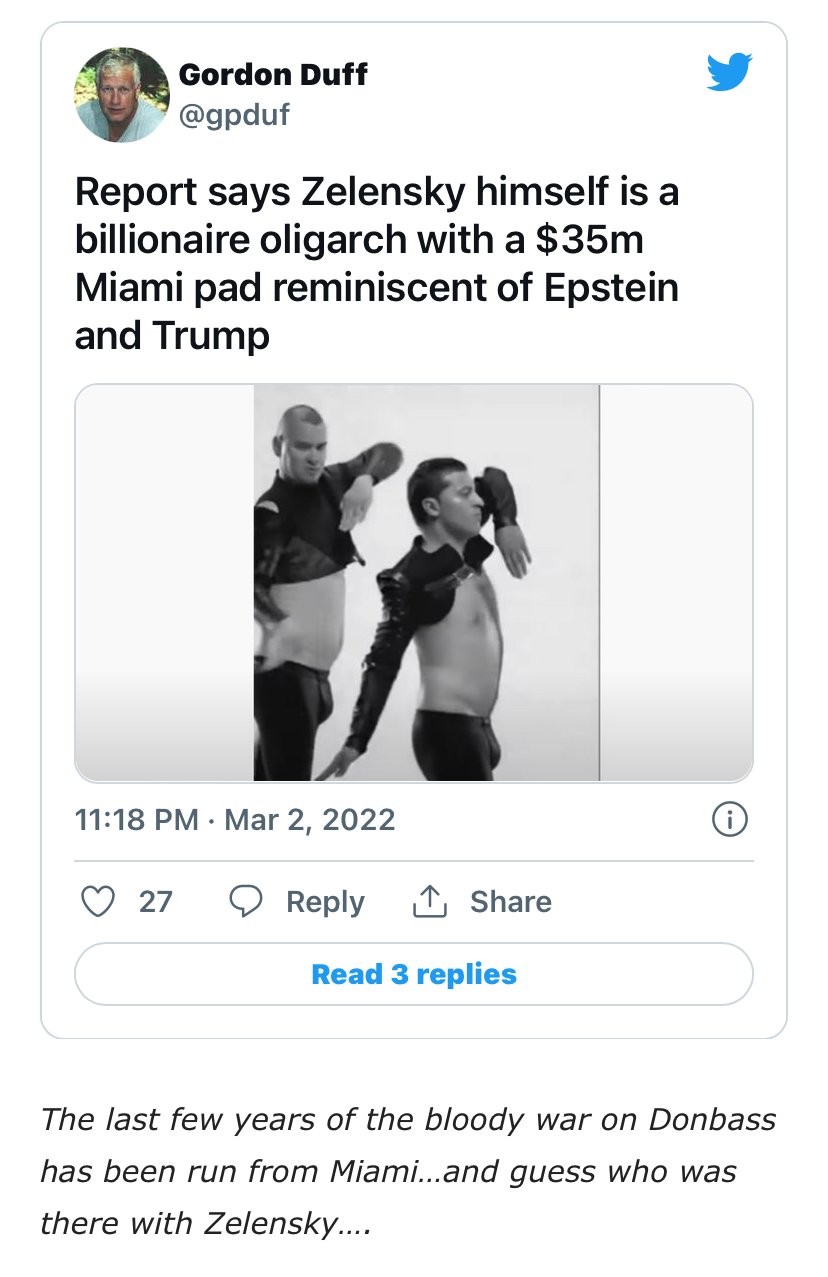This screenshot has height=1277, width=828.
Task: Open the Twitter info circle icon
Action: coord(729,820)
